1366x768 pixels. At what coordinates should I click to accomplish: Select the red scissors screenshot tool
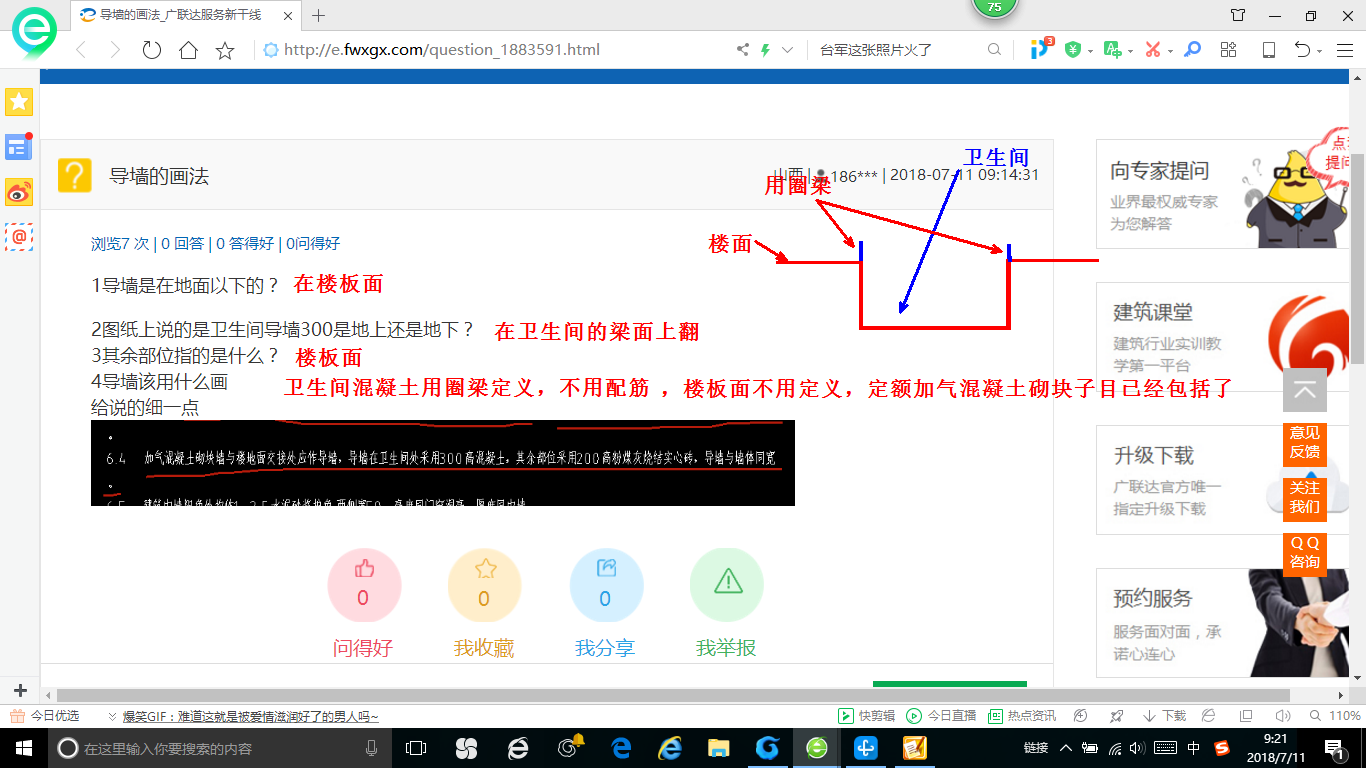1152,50
